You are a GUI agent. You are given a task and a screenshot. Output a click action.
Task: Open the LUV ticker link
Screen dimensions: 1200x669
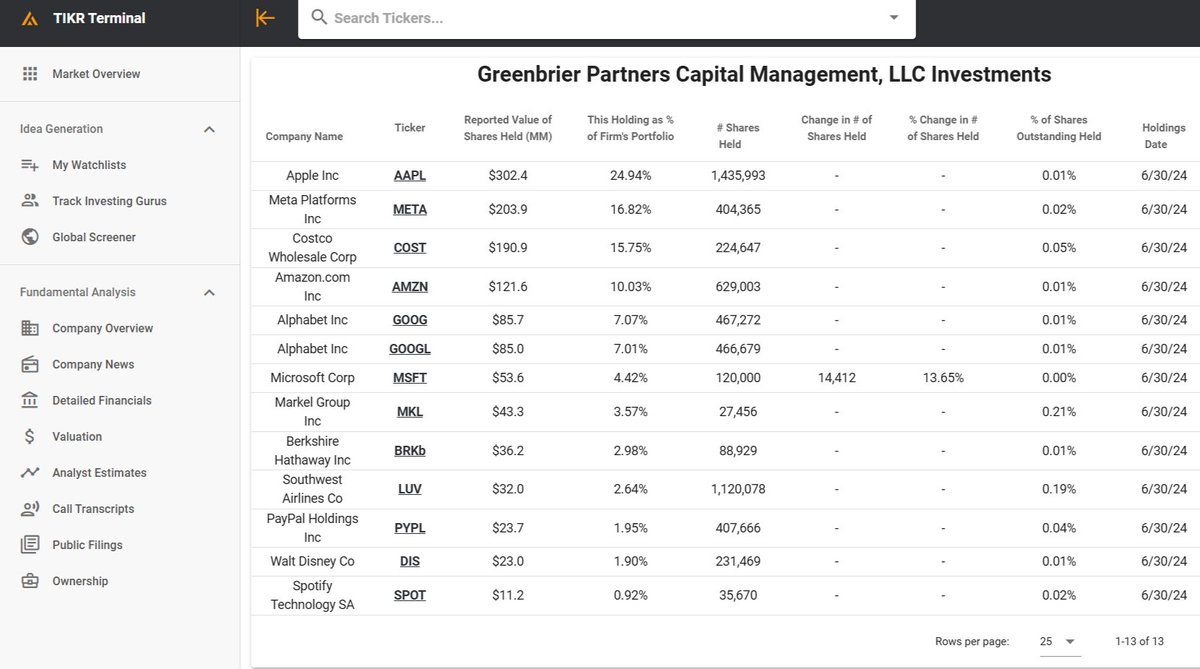410,490
